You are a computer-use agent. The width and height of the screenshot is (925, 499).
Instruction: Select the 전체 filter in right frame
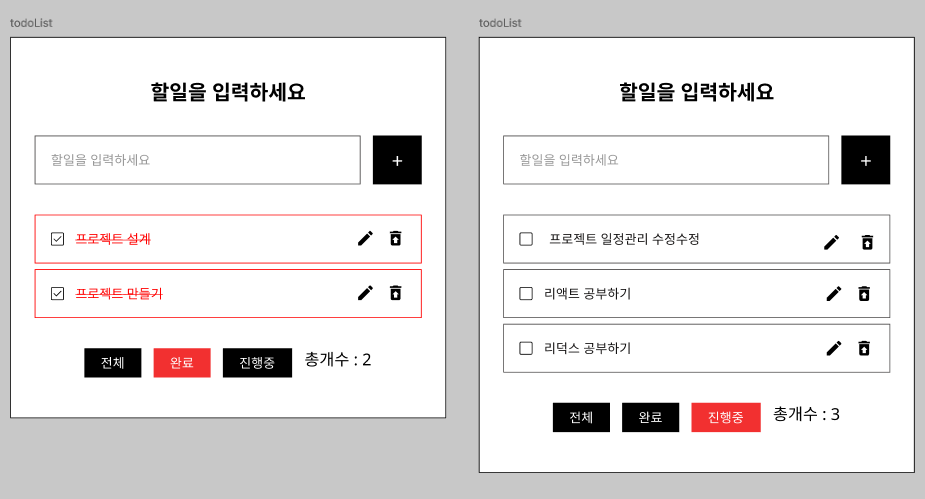click(x=581, y=417)
